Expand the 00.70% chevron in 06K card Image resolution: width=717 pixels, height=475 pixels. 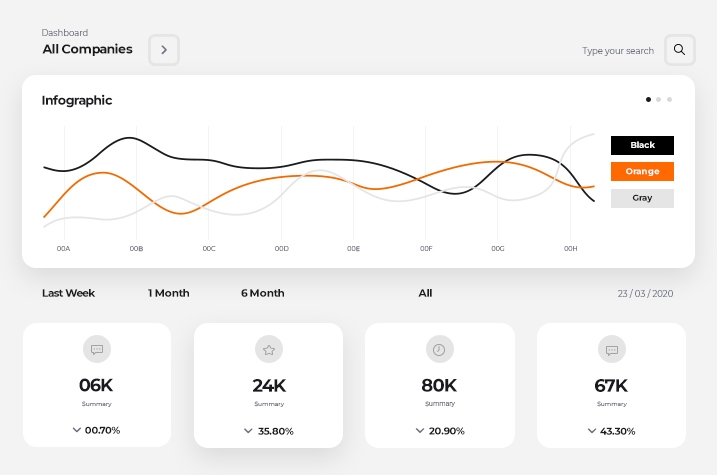click(x=77, y=430)
